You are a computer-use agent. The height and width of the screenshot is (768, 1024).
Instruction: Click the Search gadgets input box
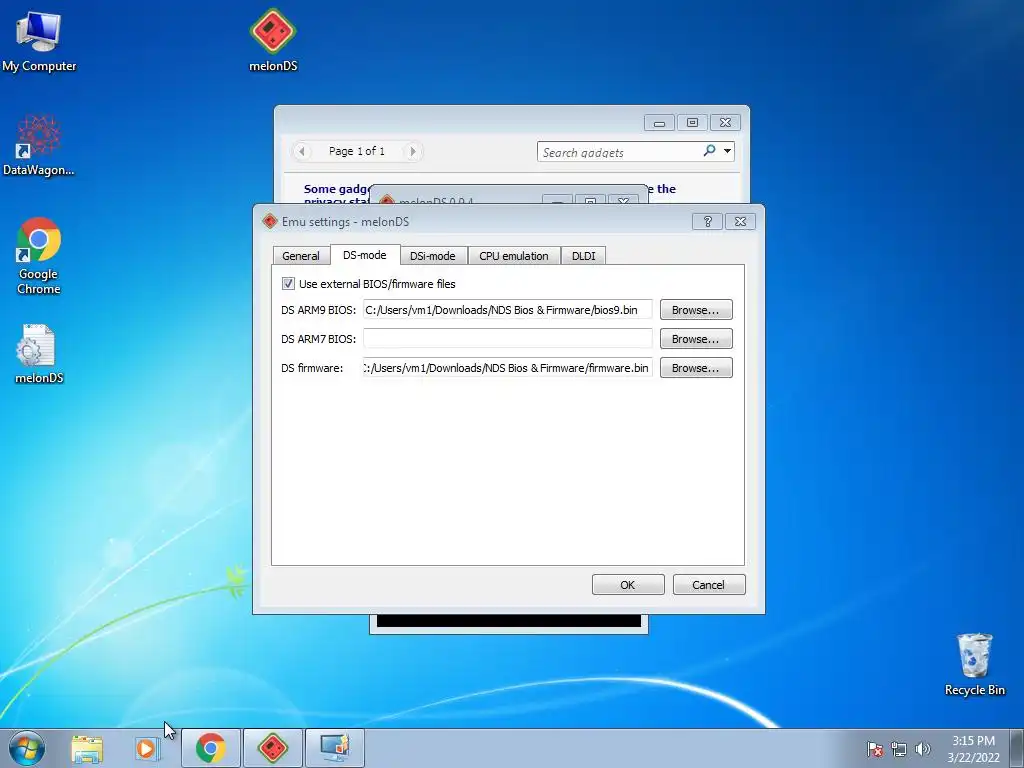619,152
